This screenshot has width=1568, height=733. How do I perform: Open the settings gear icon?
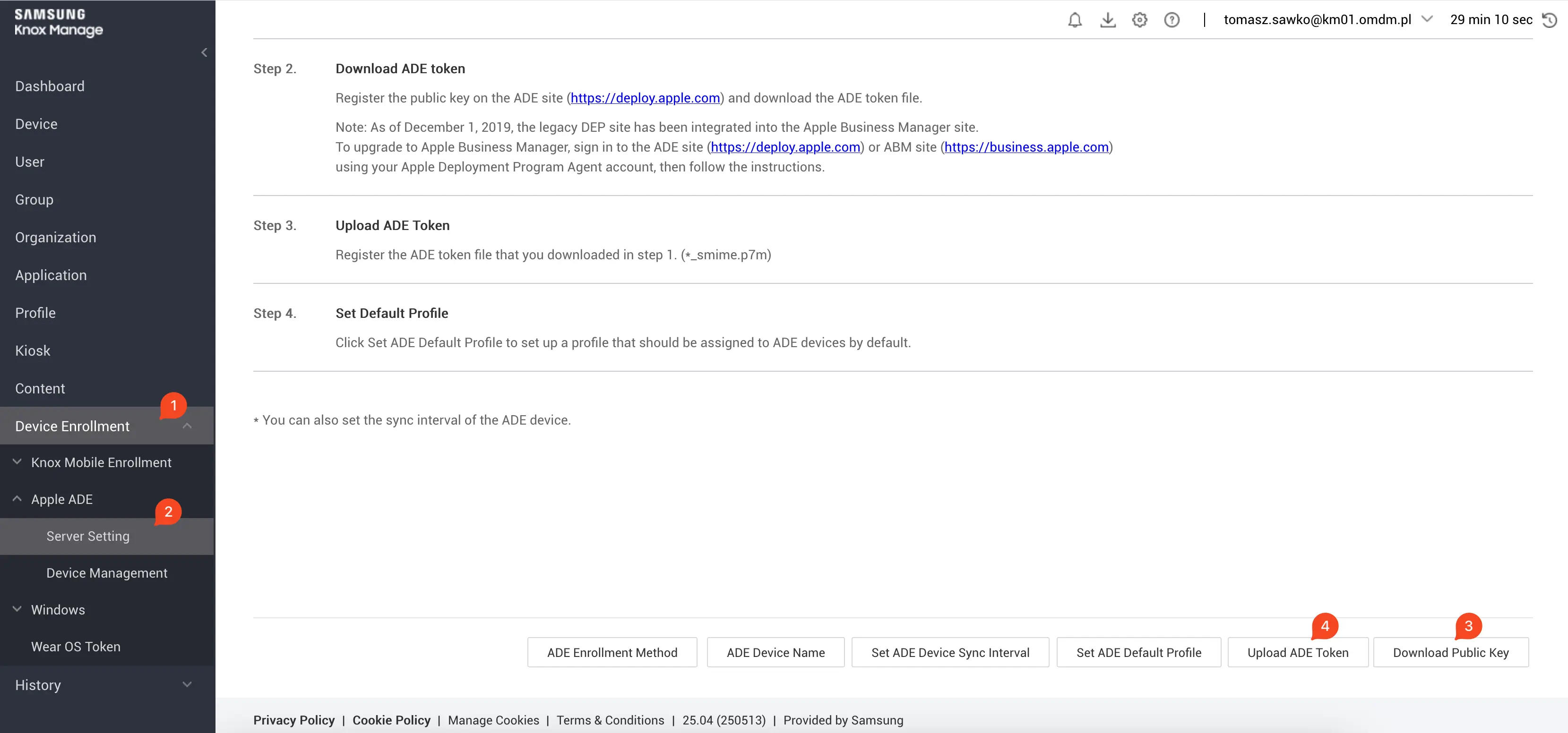[x=1139, y=20]
